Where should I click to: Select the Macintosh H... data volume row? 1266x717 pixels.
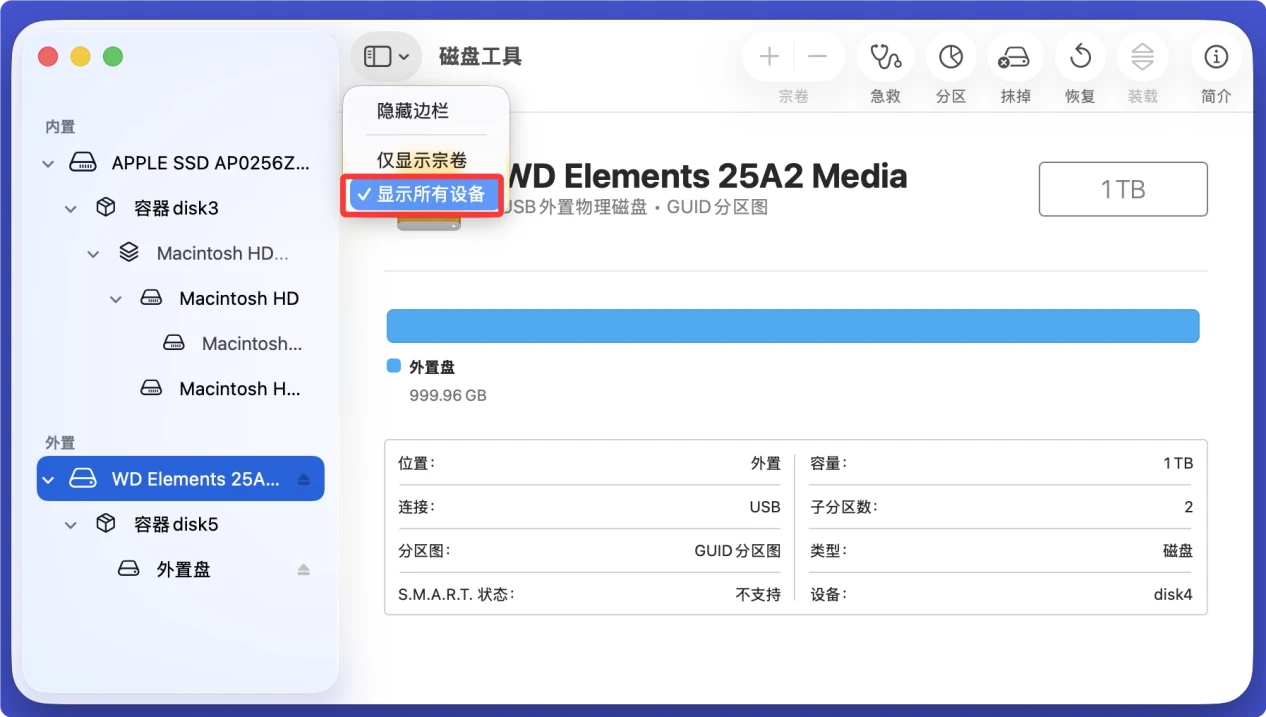point(181,388)
